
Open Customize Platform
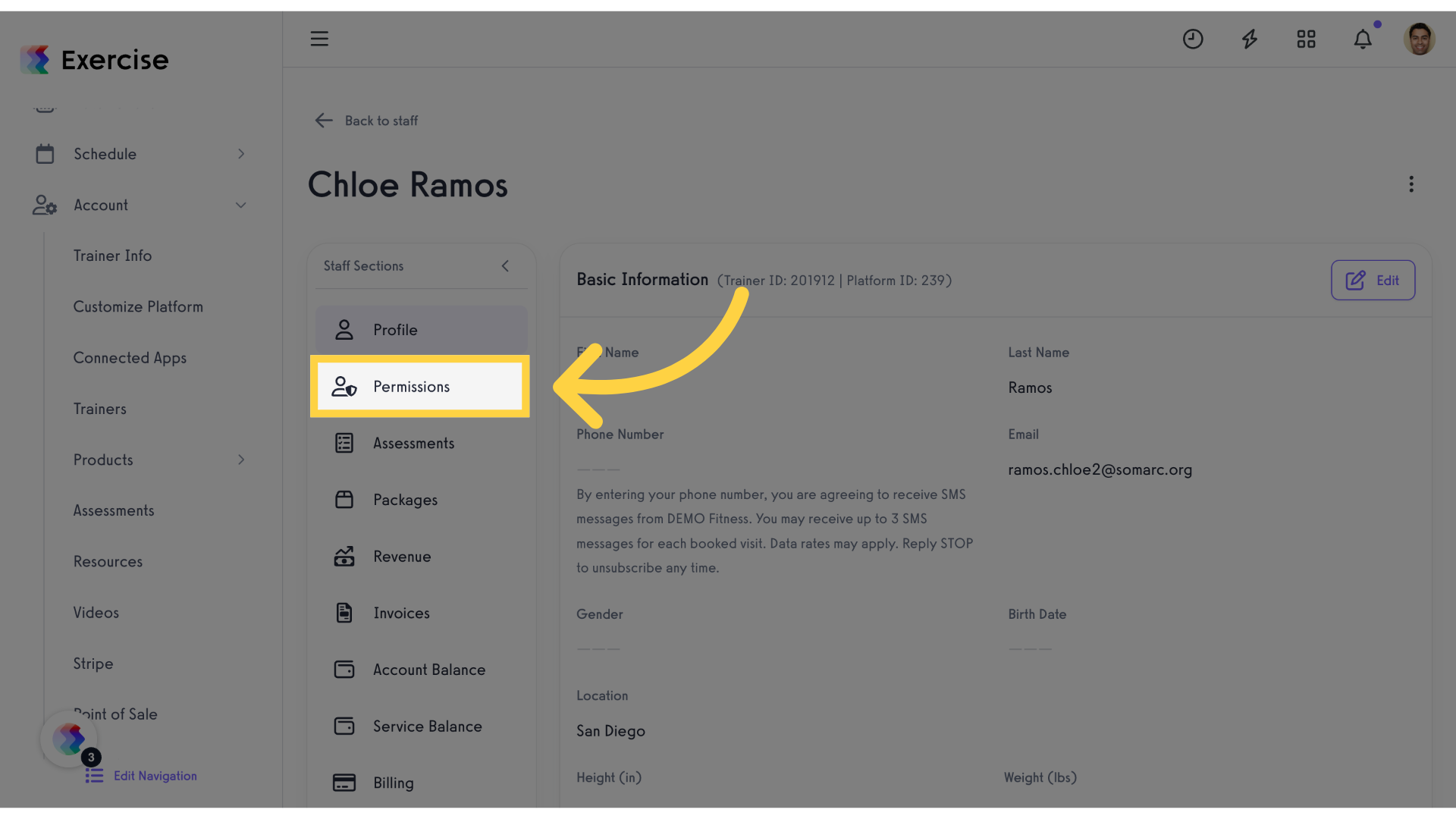point(138,306)
